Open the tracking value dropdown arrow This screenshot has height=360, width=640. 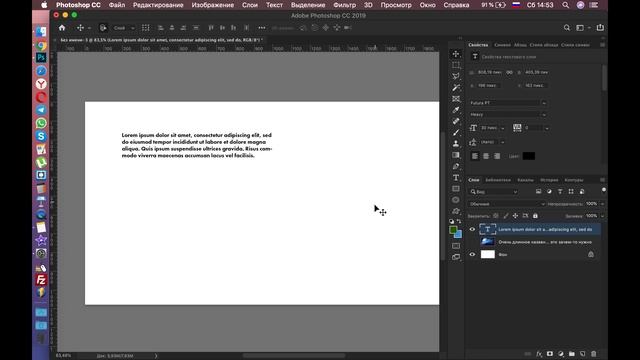click(547, 128)
